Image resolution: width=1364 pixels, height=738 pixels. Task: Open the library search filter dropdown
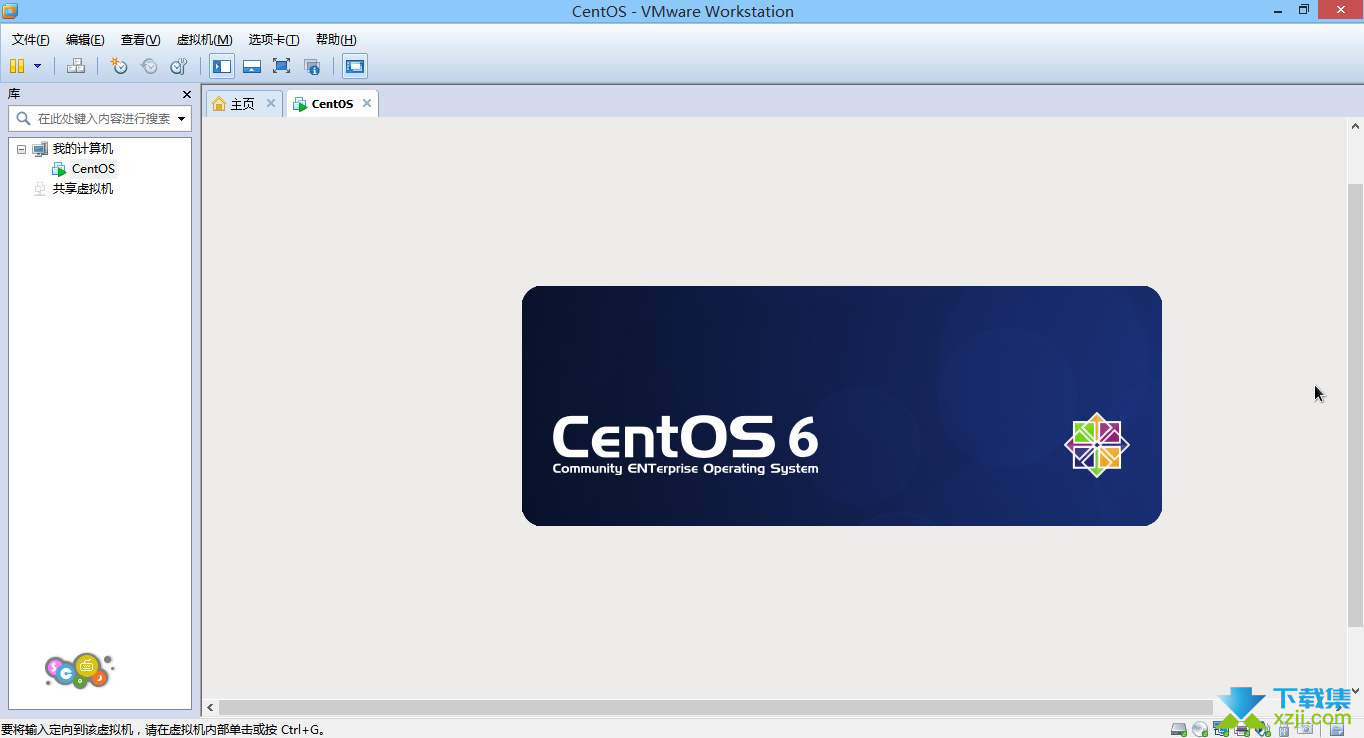pos(182,119)
